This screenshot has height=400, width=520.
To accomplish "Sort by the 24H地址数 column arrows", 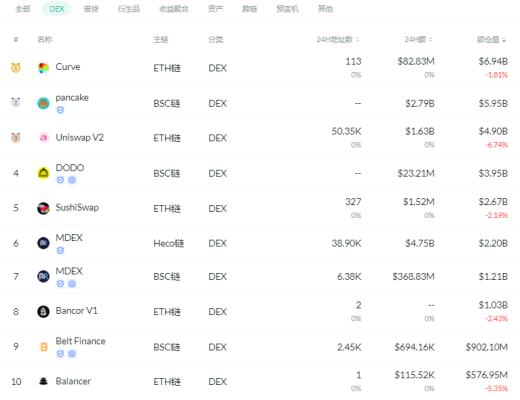I will click(x=358, y=40).
